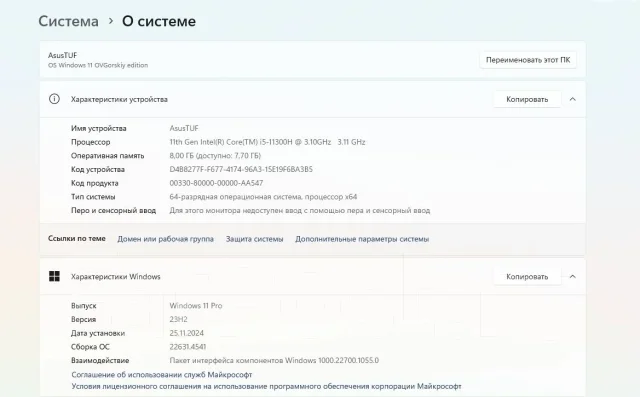640x397 pixels.
Task: Click Переименовать этот ПК button
Action: click(x=528, y=60)
